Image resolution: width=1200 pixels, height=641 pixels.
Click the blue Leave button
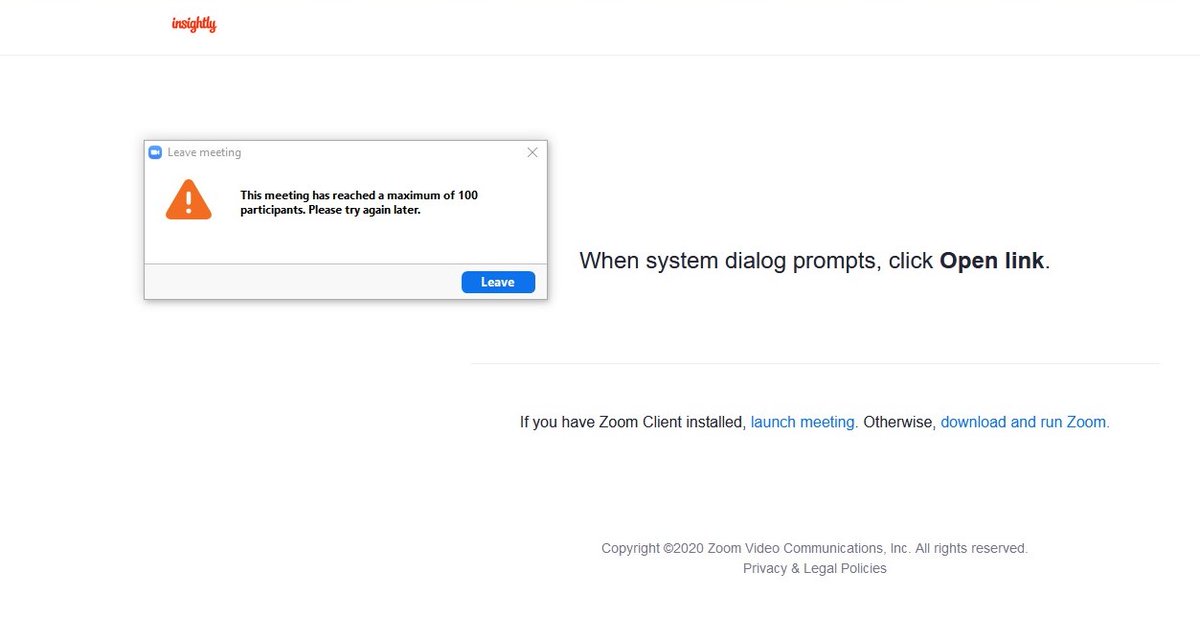point(498,282)
